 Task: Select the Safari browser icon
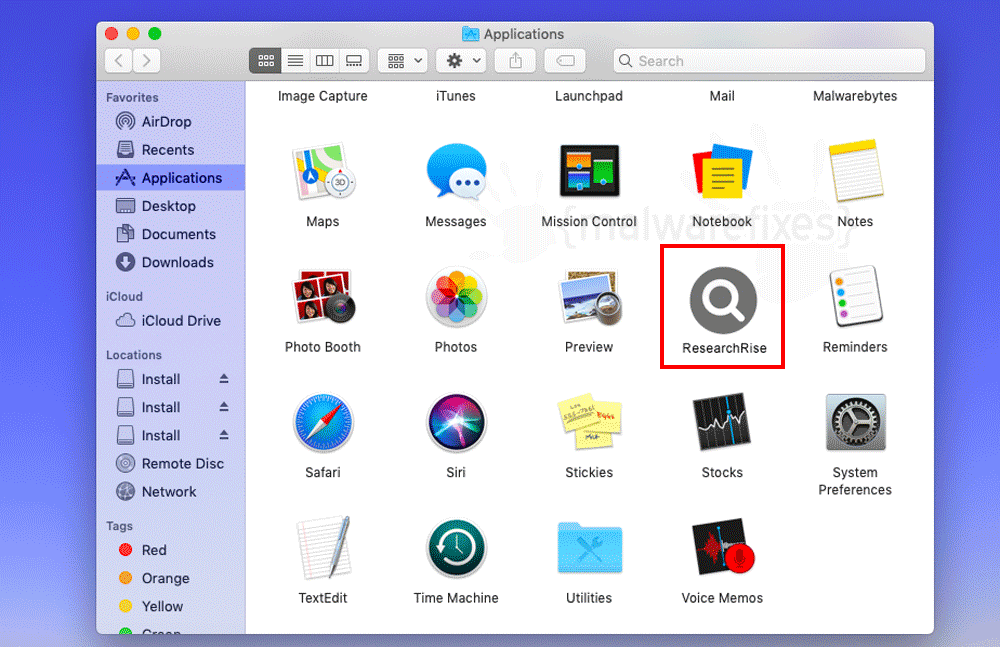[x=323, y=422]
